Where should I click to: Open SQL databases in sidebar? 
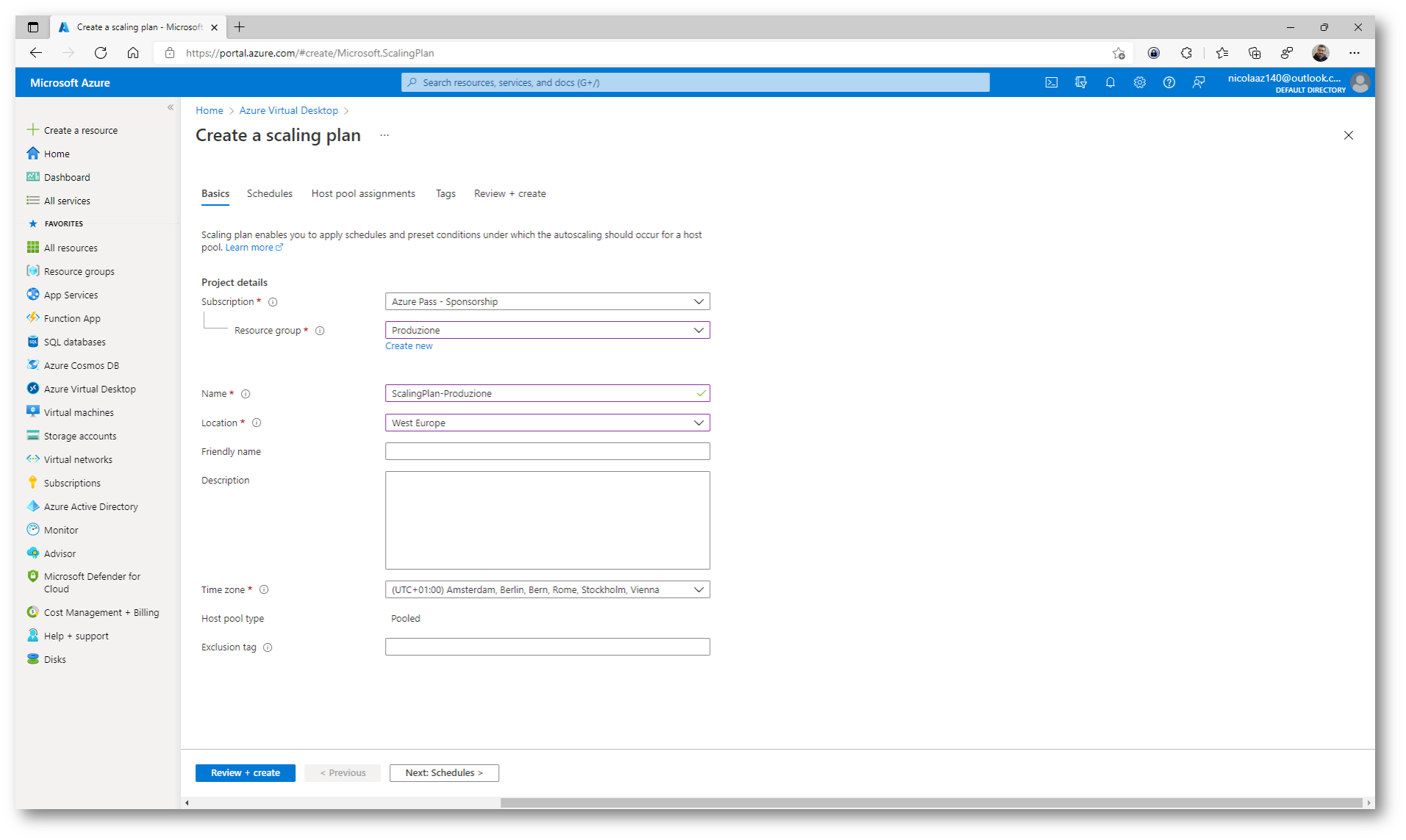(74, 342)
